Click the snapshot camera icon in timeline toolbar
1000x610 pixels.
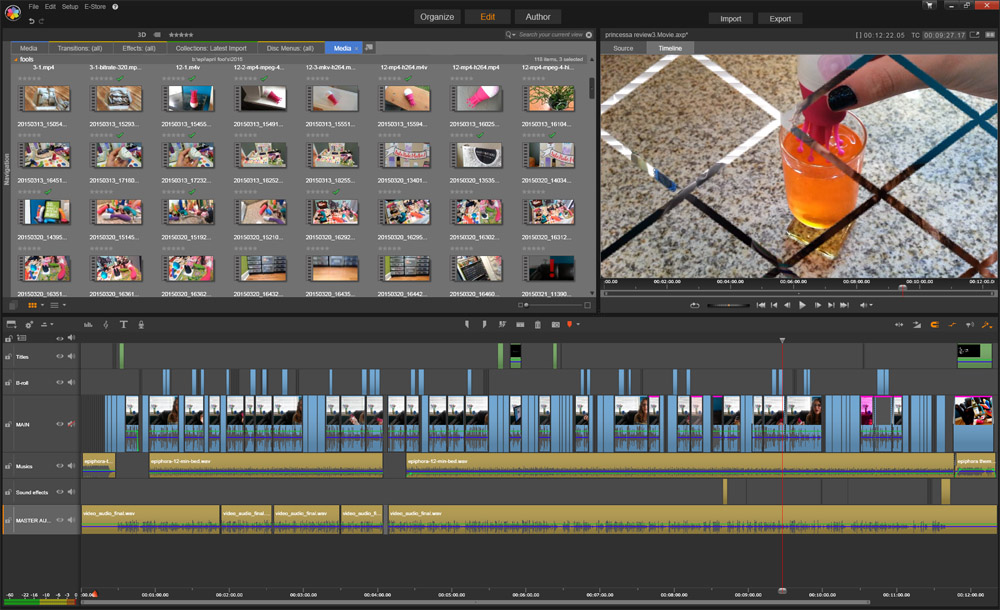click(555, 325)
